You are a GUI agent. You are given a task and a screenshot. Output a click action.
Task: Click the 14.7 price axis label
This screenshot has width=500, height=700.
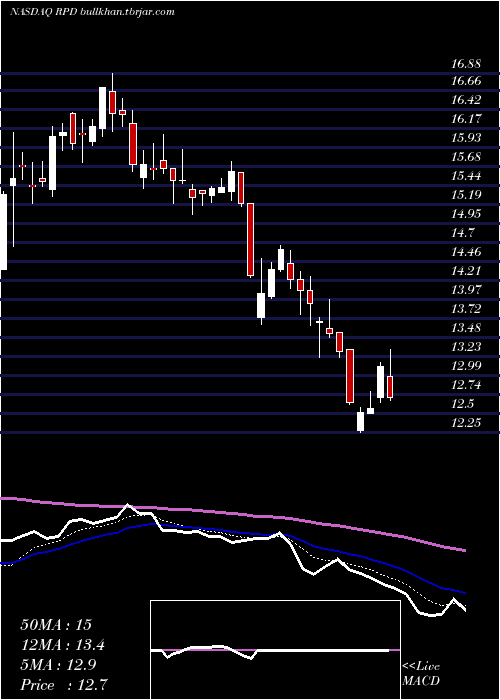point(462,233)
